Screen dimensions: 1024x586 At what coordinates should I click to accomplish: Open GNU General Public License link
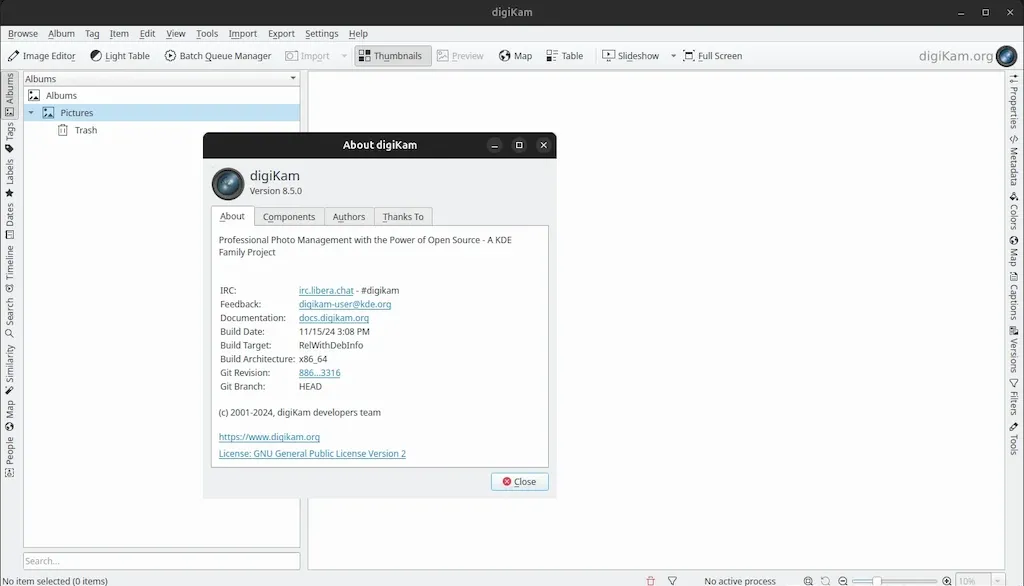pyautogui.click(x=312, y=453)
